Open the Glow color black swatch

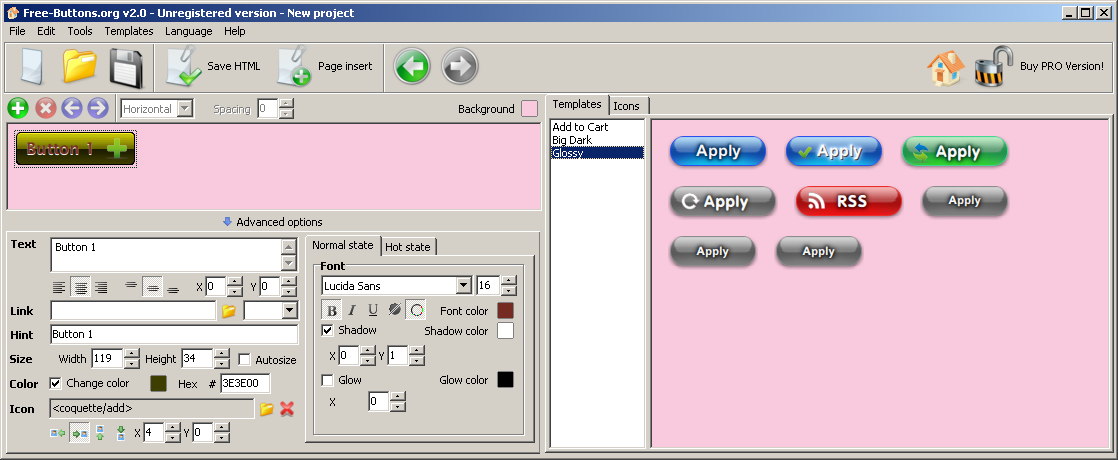pyautogui.click(x=506, y=379)
